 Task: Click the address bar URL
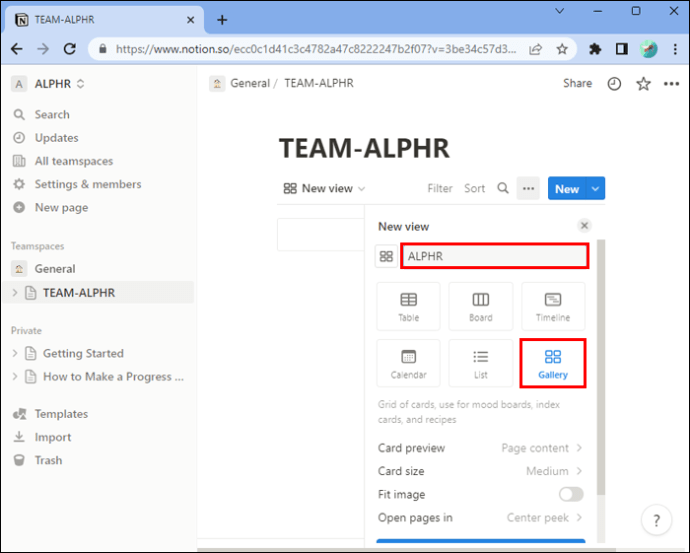tap(316, 49)
